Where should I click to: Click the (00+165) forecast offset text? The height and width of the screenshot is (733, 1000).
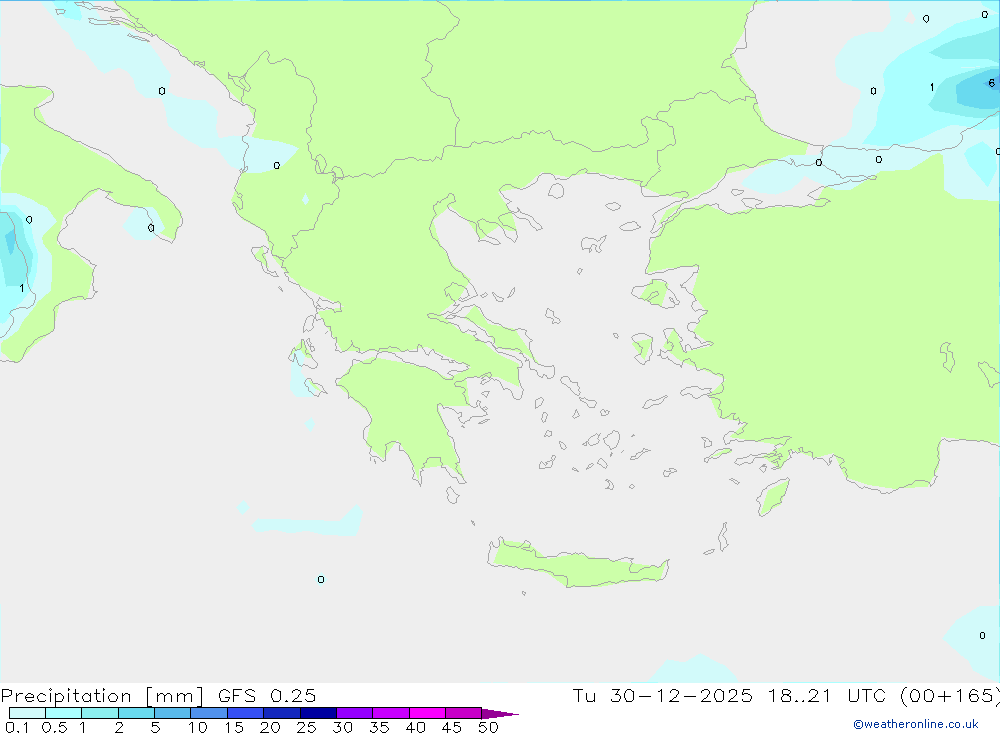[x=949, y=696]
